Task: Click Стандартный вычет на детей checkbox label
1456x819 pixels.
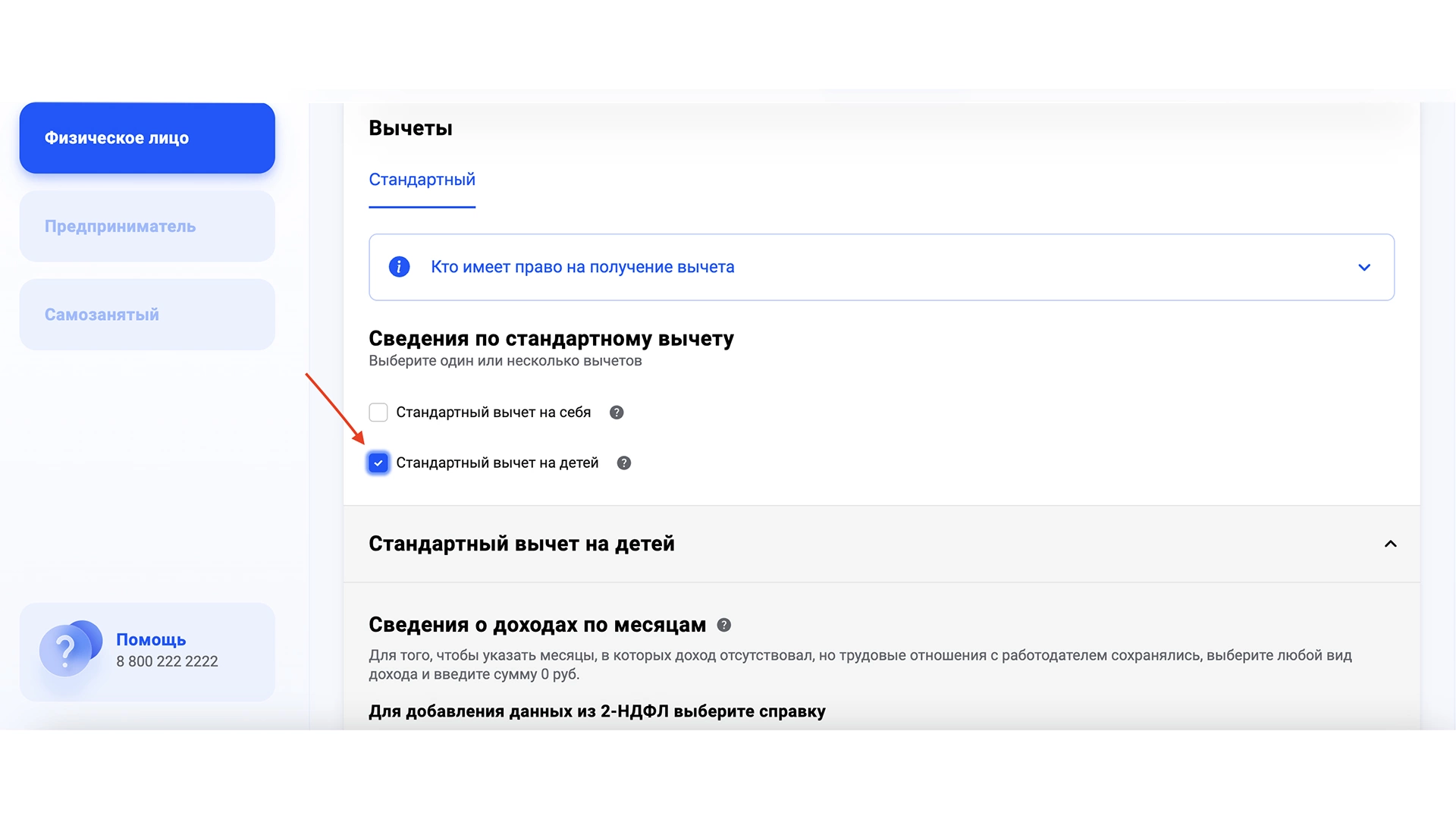Action: point(497,463)
